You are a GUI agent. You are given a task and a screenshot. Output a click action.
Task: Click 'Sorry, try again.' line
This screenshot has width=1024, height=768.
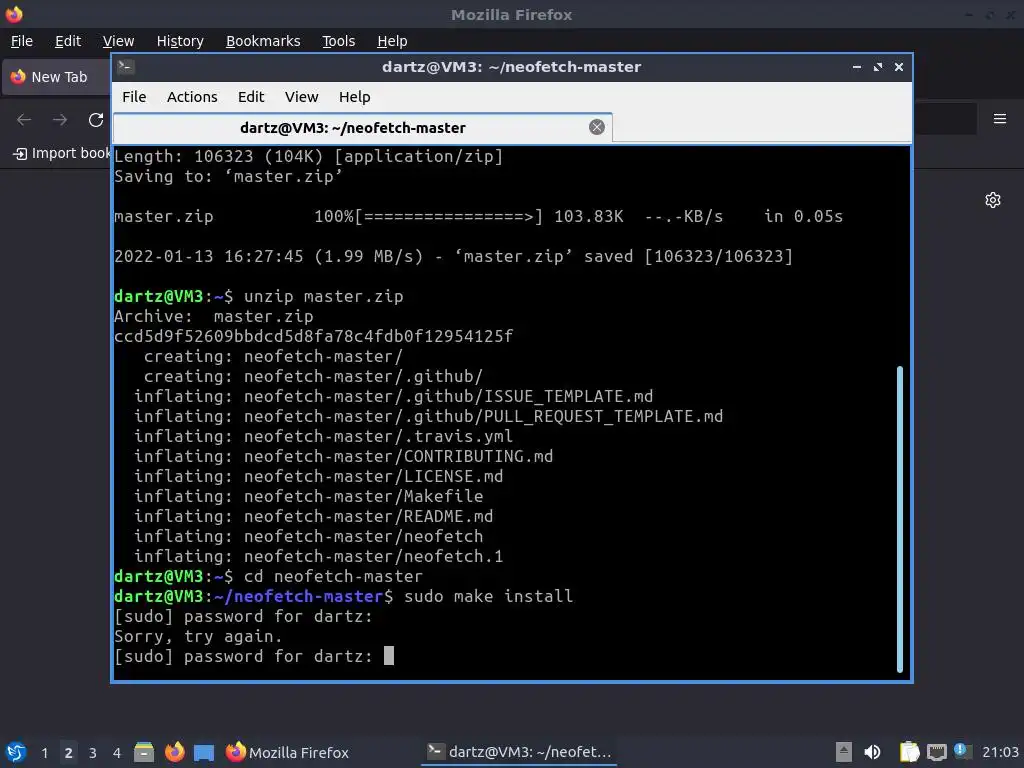pos(198,637)
